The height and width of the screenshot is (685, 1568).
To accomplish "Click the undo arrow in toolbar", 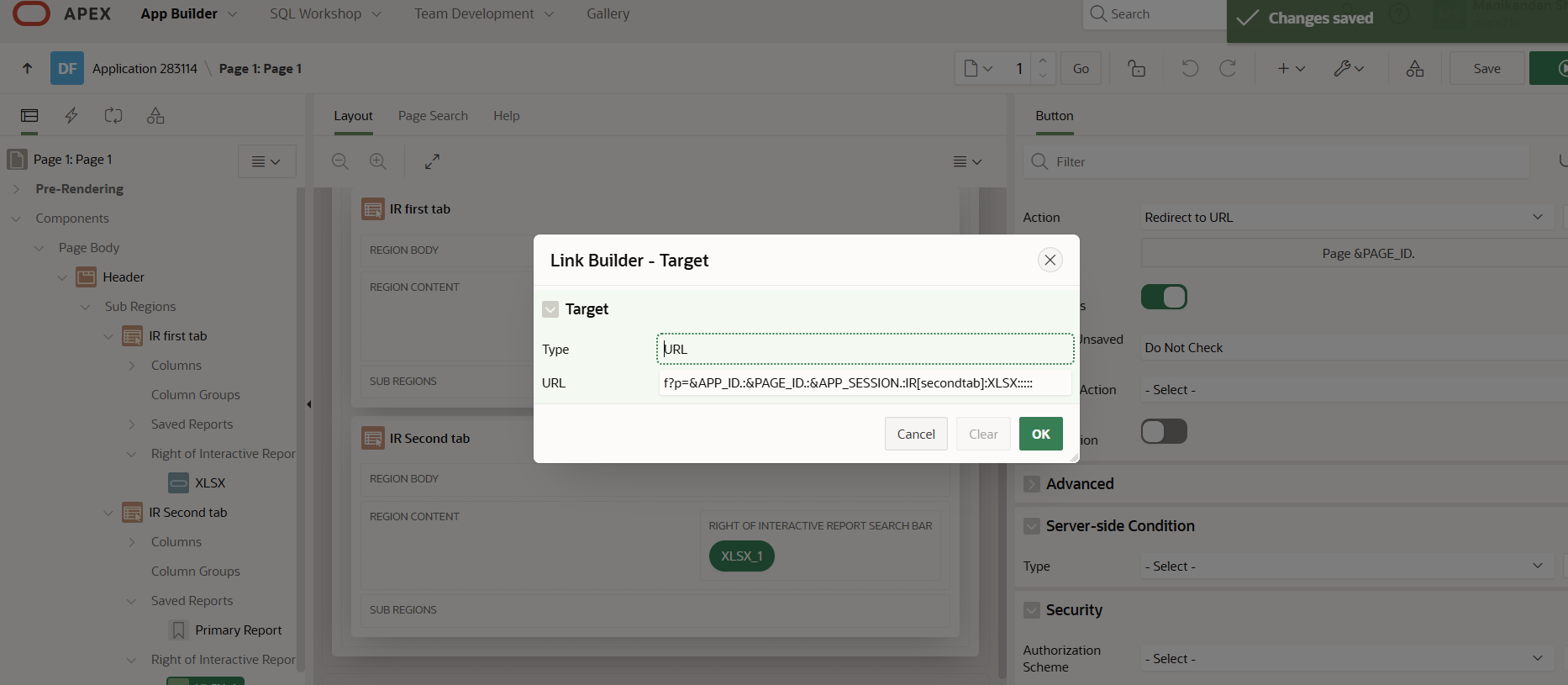I will (x=1190, y=69).
